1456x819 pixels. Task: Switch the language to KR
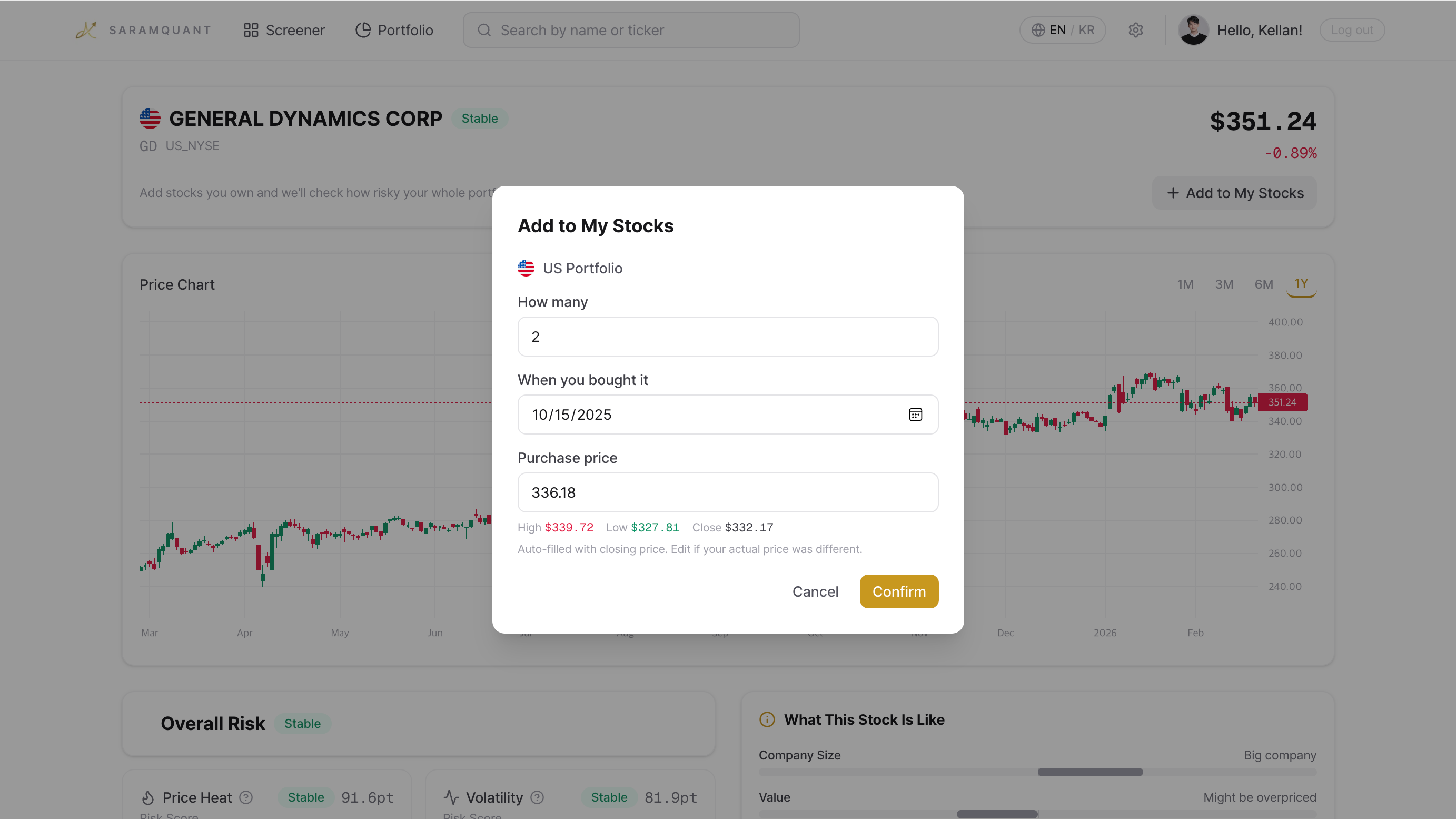click(x=1086, y=30)
